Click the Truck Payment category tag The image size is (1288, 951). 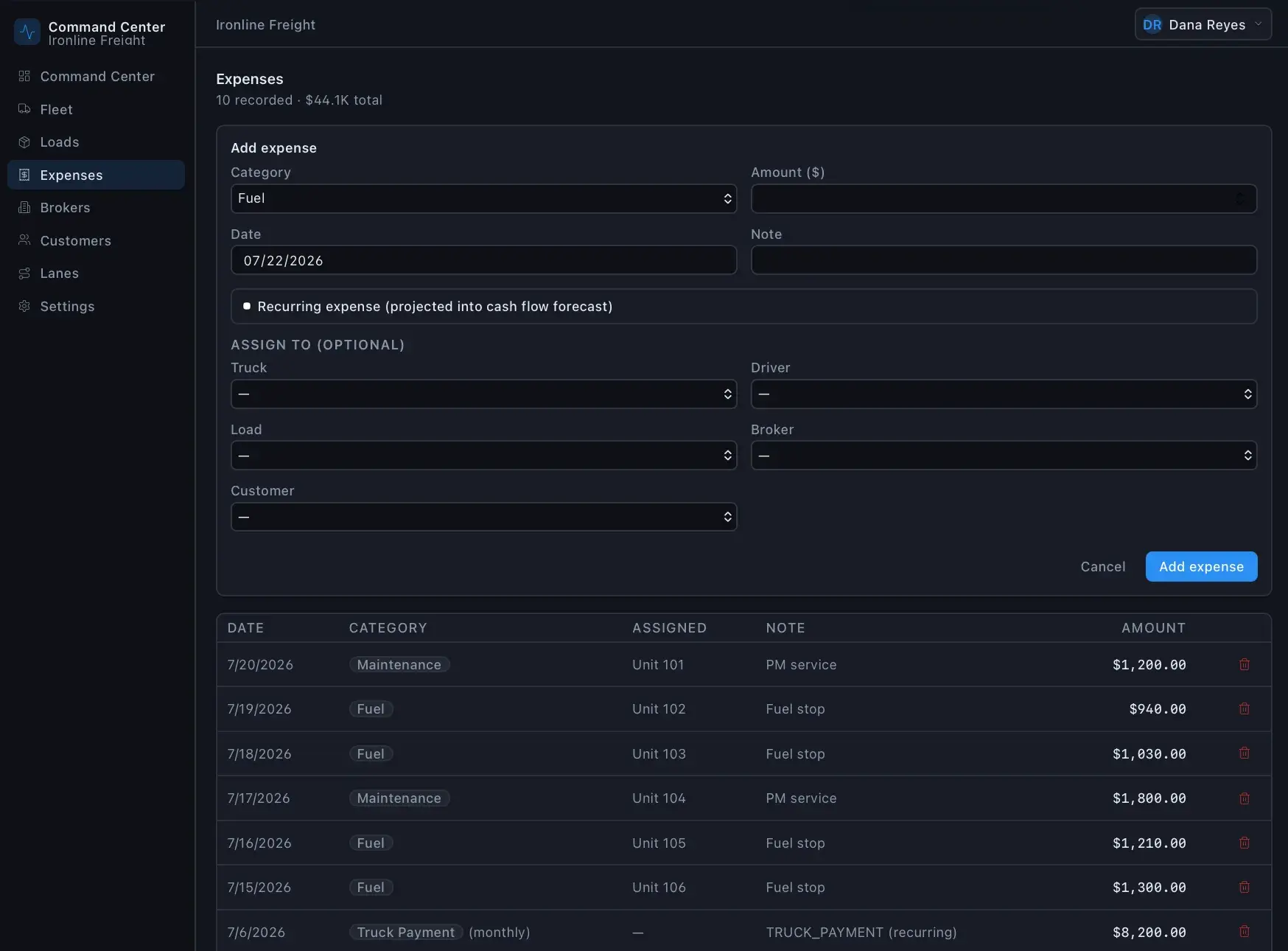coord(405,932)
